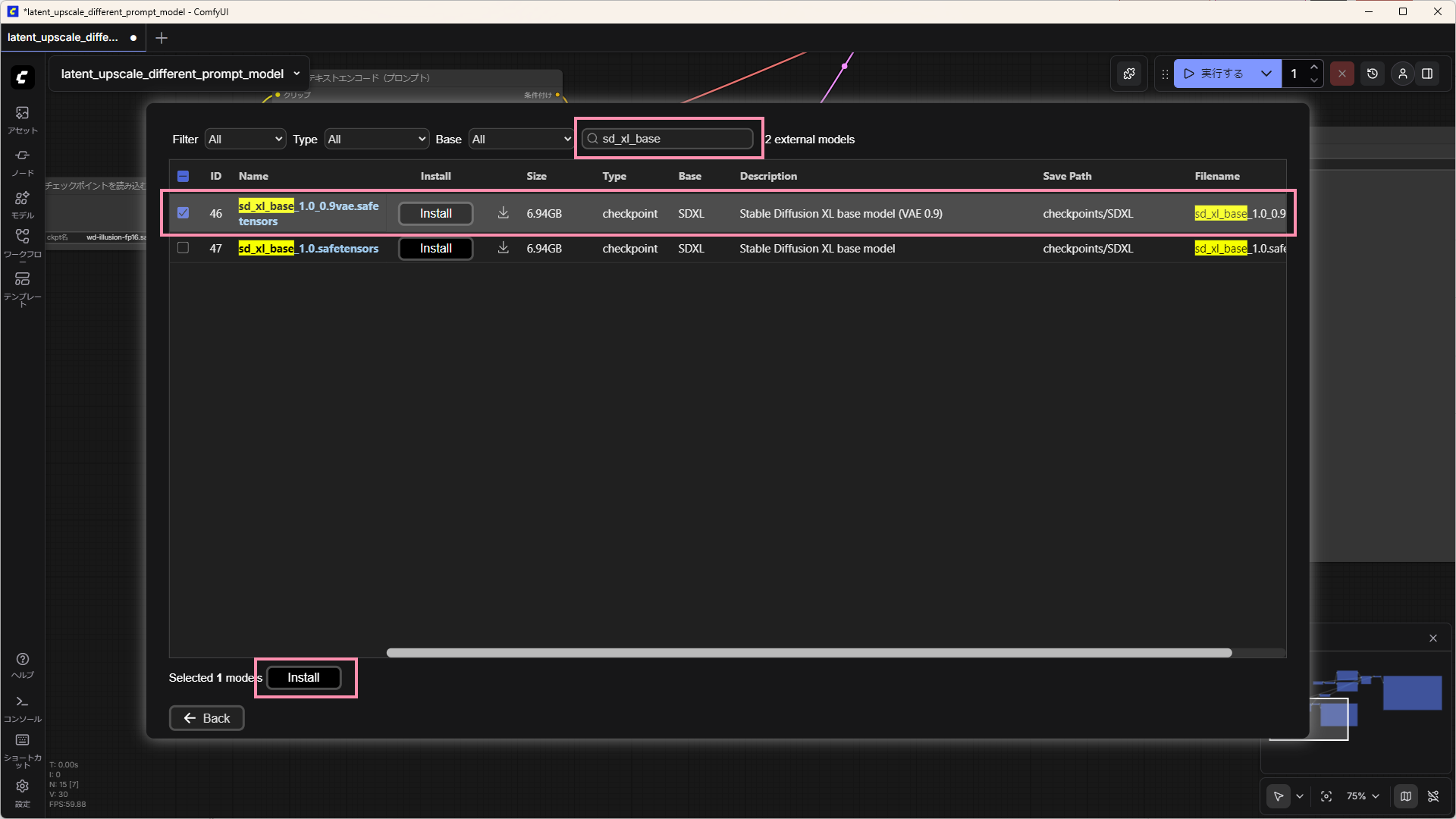Switch to the latent_upscale_diffe... workflow tab
The width and height of the screenshot is (1456, 819).
pos(64,37)
